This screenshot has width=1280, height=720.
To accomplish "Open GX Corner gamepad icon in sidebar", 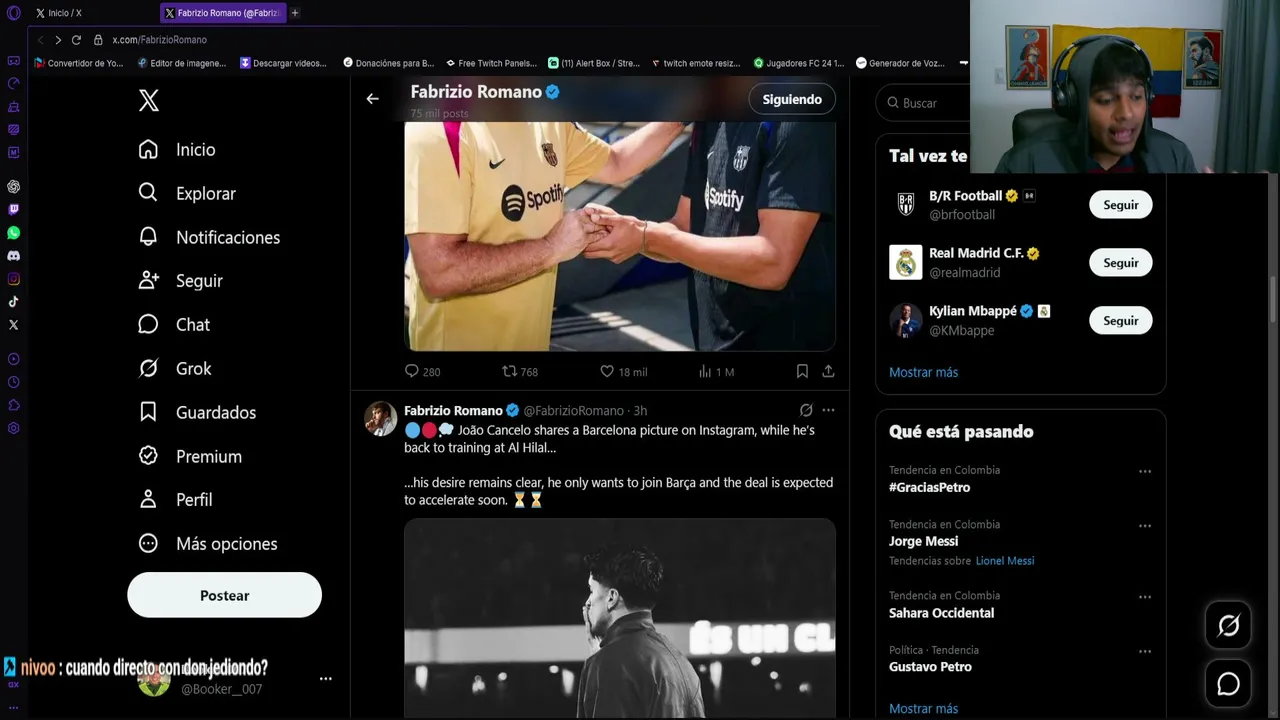I will (x=13, y=60).
